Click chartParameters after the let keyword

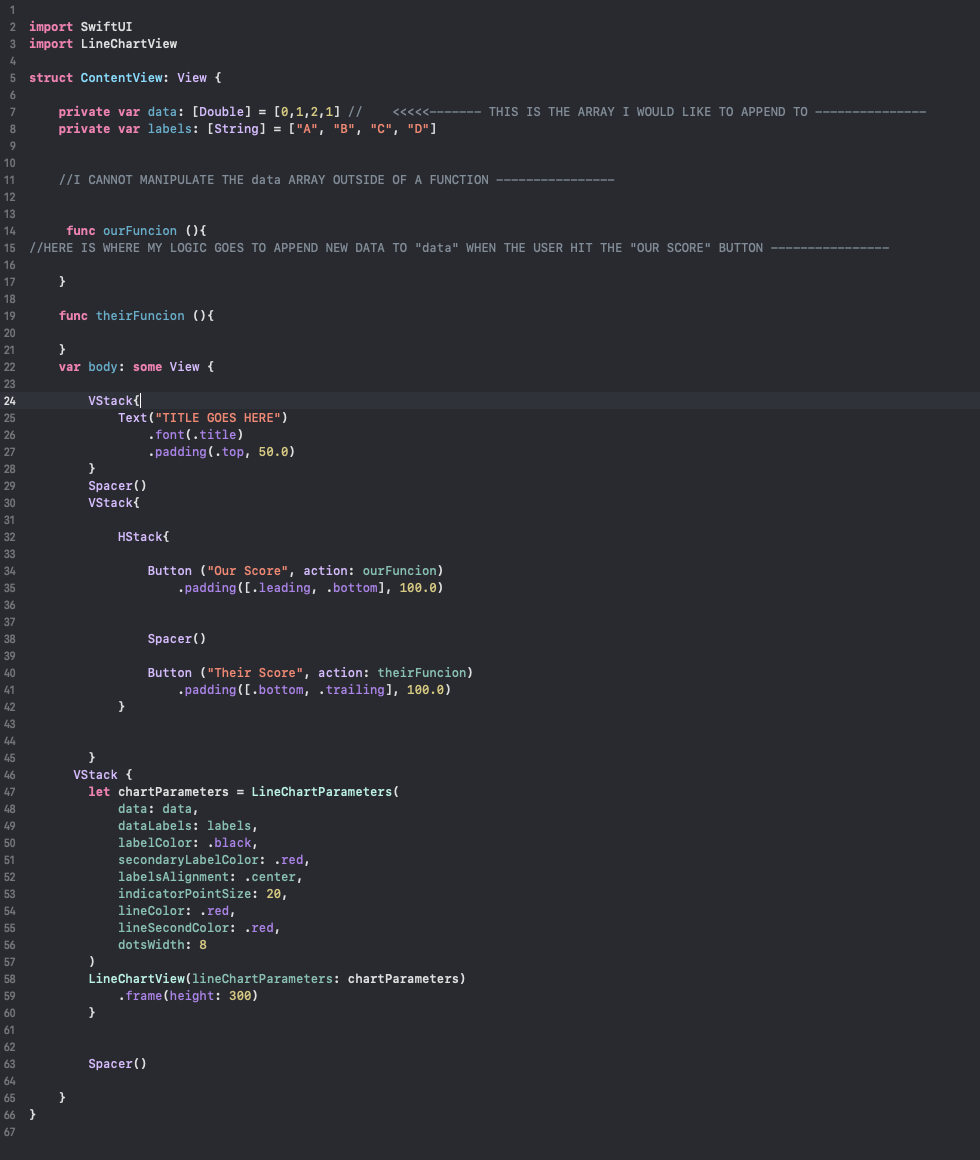(173, 792)
